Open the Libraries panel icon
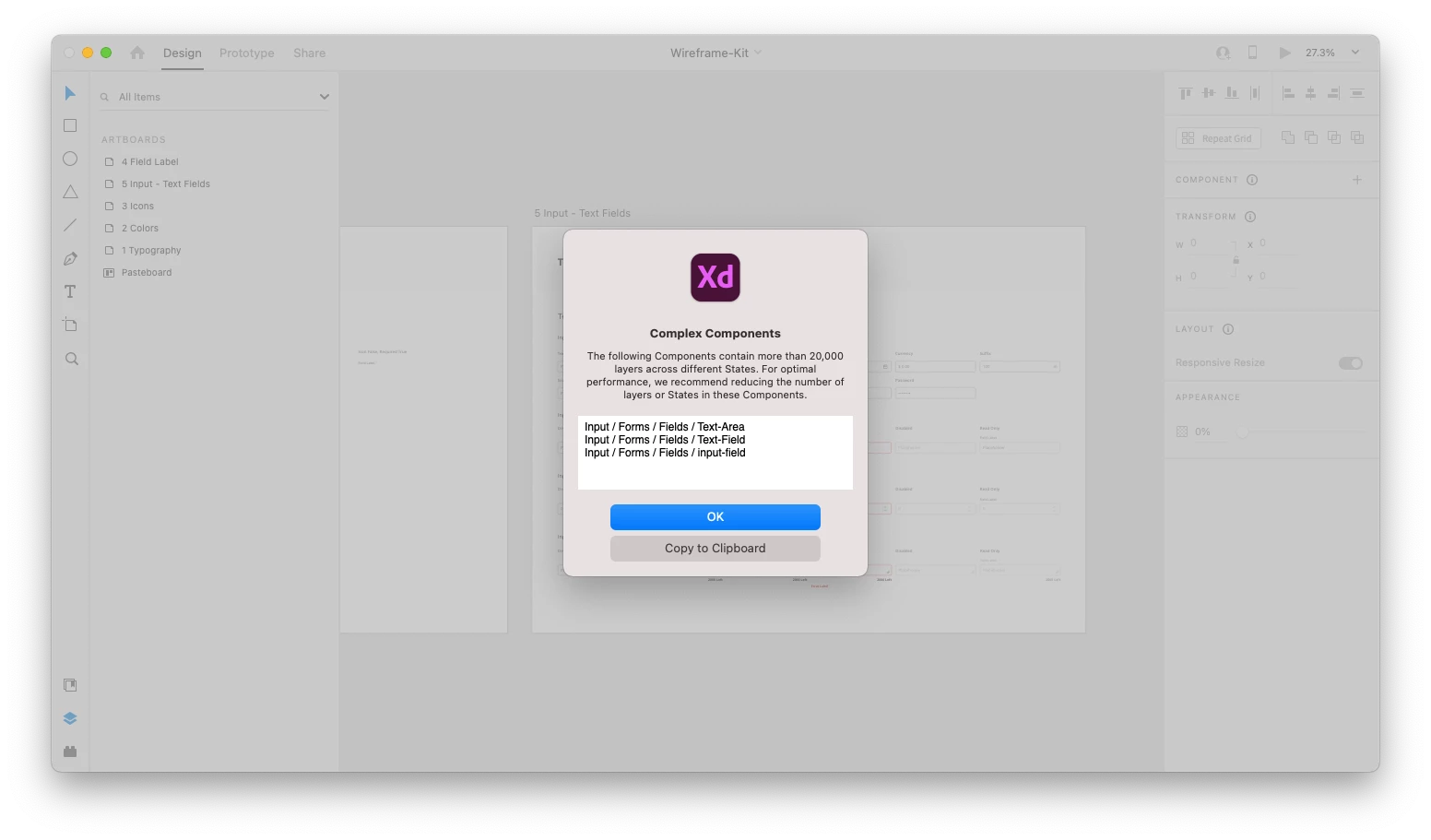Image resolution: width=1431 pixels, height=840 pixels. point(70,685)
